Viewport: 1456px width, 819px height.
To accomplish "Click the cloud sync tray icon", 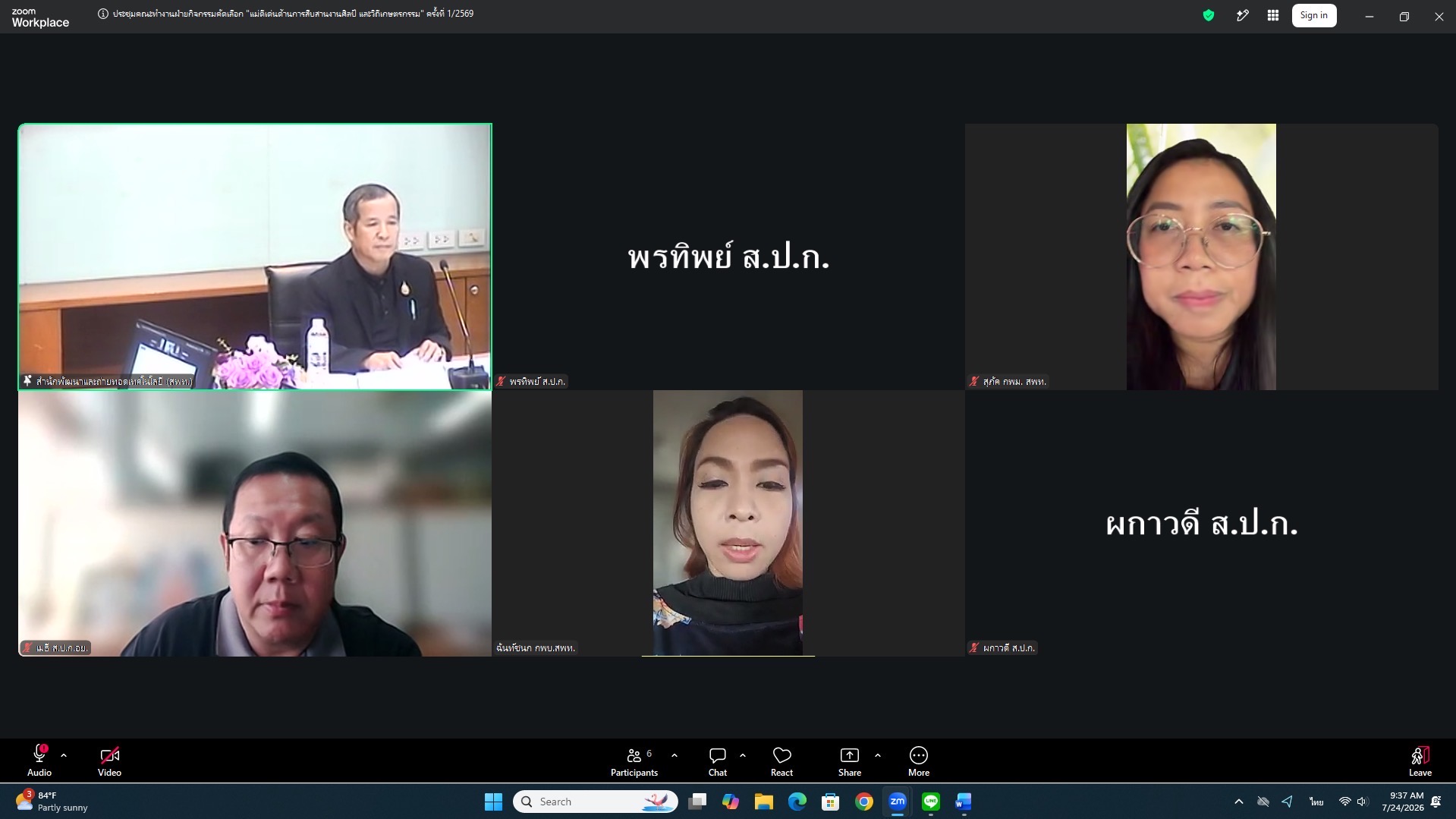I will [x=1263, y=802].
